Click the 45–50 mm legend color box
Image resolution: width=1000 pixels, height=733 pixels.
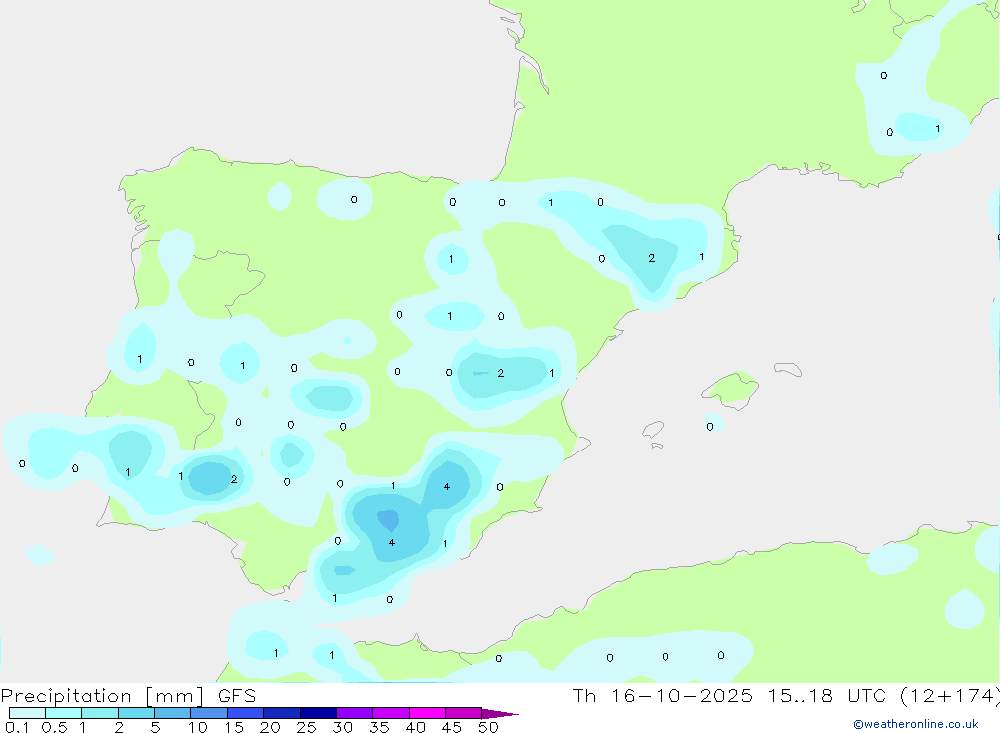464,713
